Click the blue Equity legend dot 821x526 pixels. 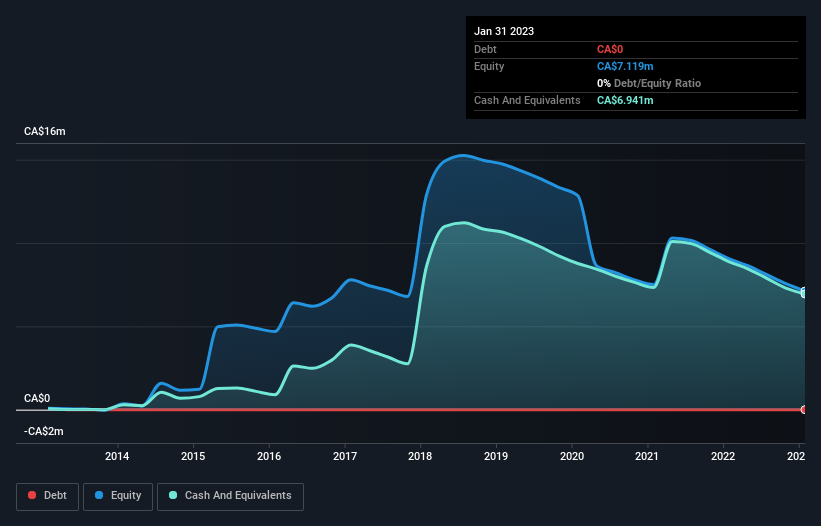tap(99, 495)
